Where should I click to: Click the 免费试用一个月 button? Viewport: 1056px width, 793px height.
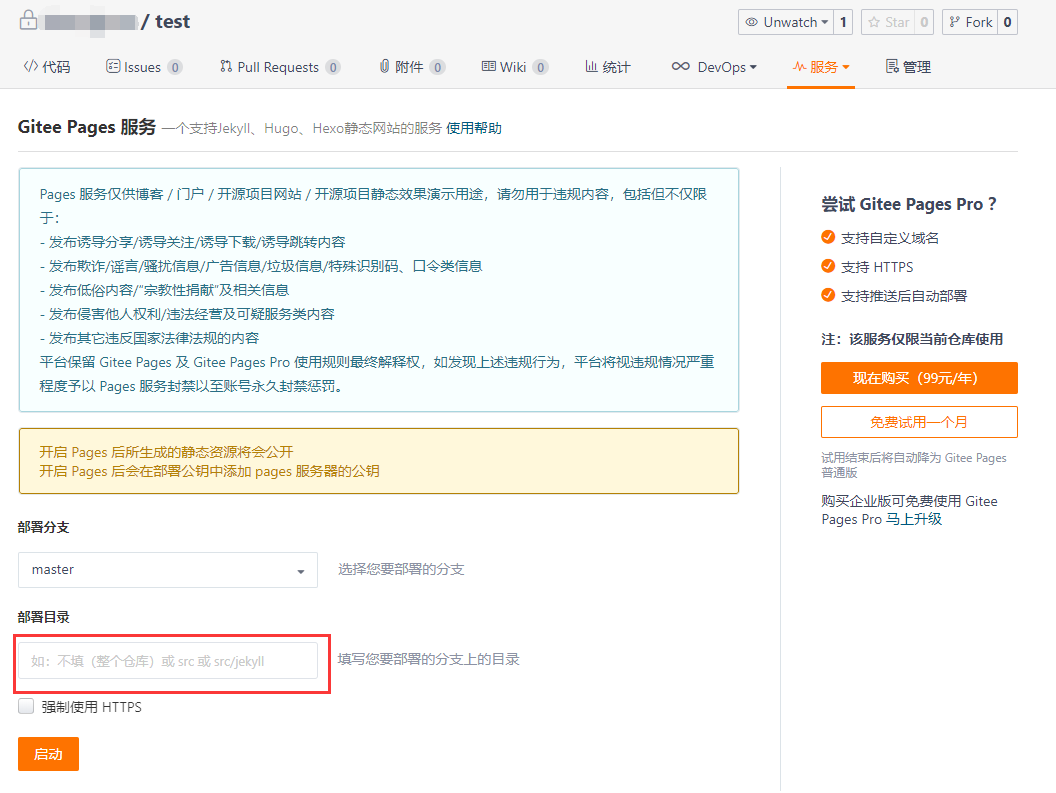(x=919, y=422)
